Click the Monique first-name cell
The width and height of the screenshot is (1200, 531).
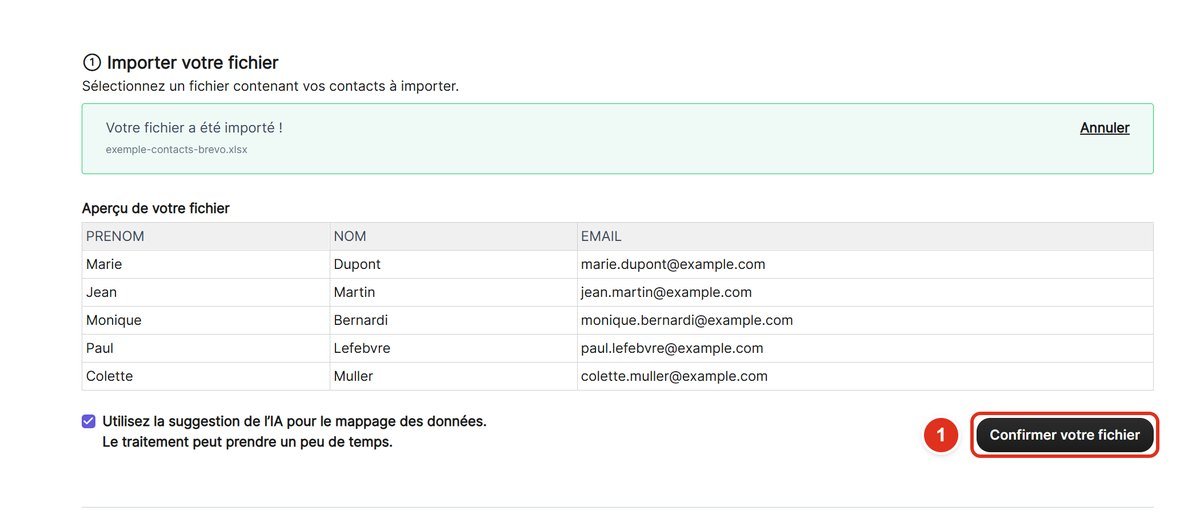click(206, 321)
